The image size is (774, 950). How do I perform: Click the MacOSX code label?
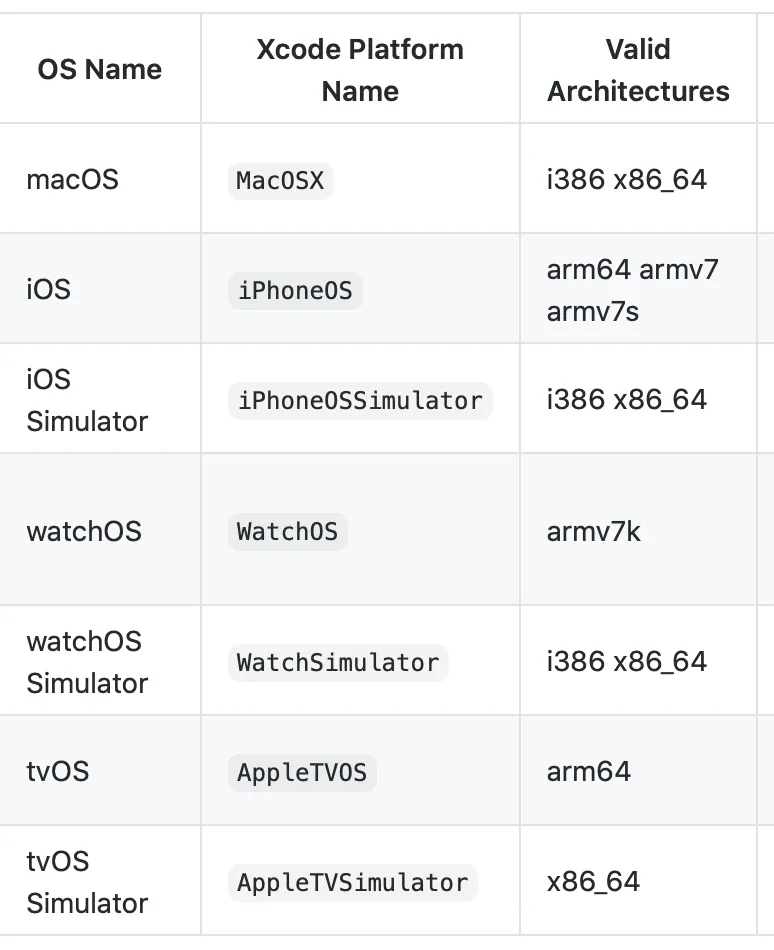[280, 180]
